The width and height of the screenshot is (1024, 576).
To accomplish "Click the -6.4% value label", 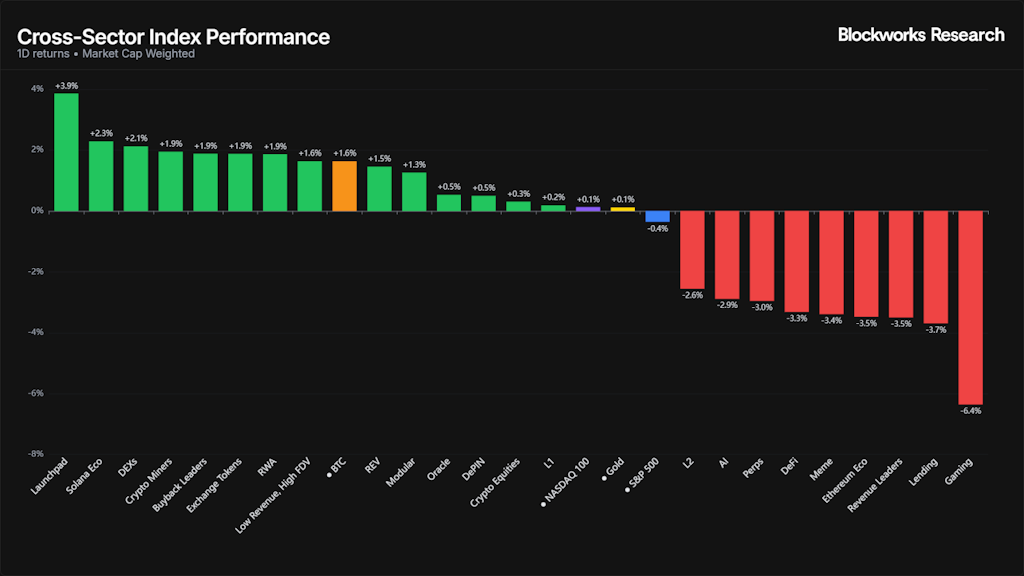I will (x=971, y=410).
